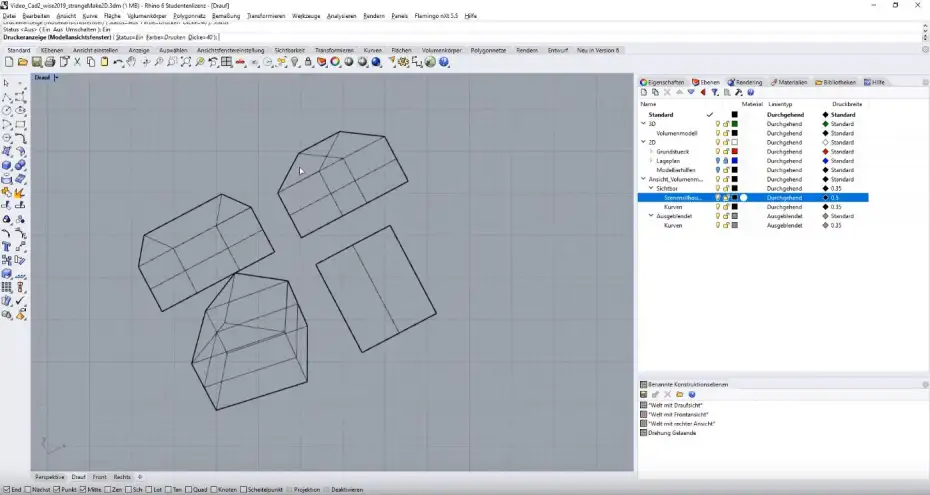Click the light bulb Hide objects icon
This screenshot has height=495, width=930.
tap(295, 62)
